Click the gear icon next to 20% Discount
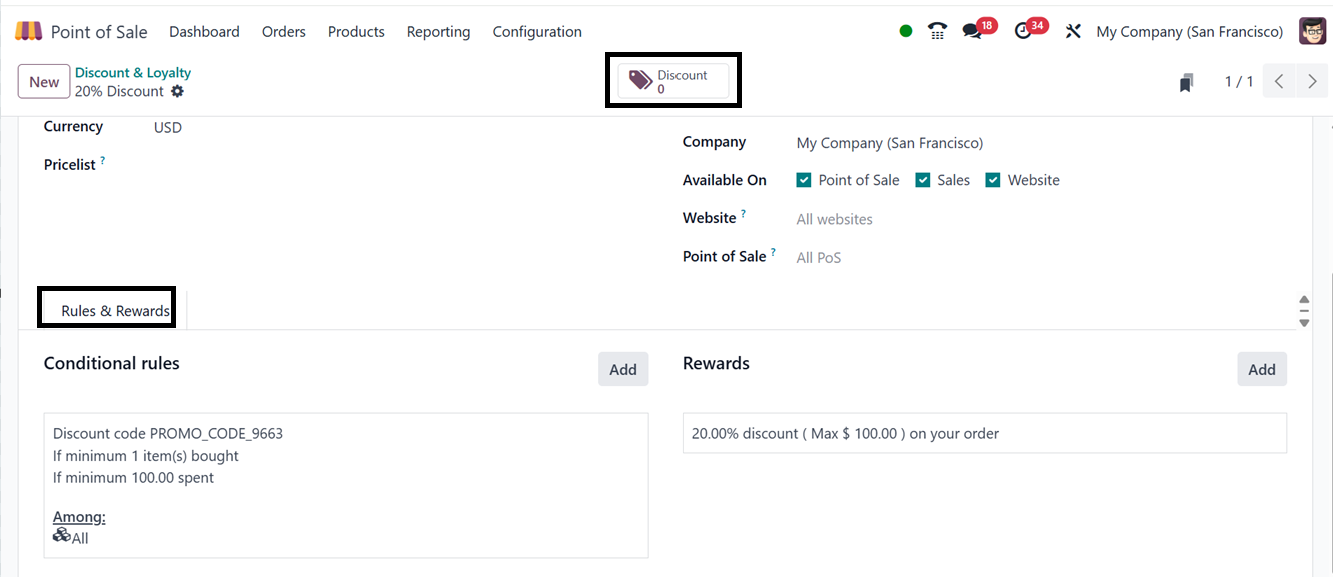 coord(177,91)
